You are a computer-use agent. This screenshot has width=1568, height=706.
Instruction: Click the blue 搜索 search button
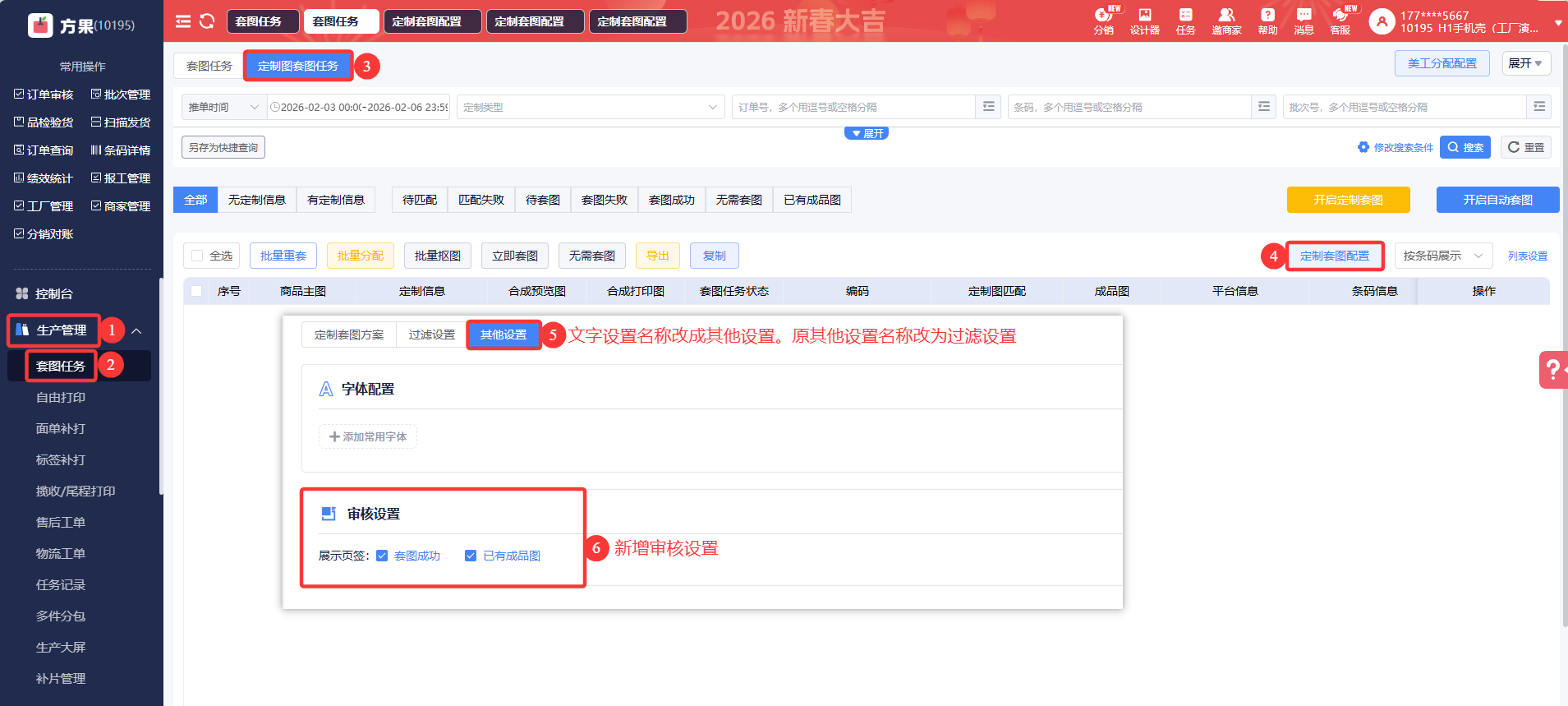click(1465, 147)
